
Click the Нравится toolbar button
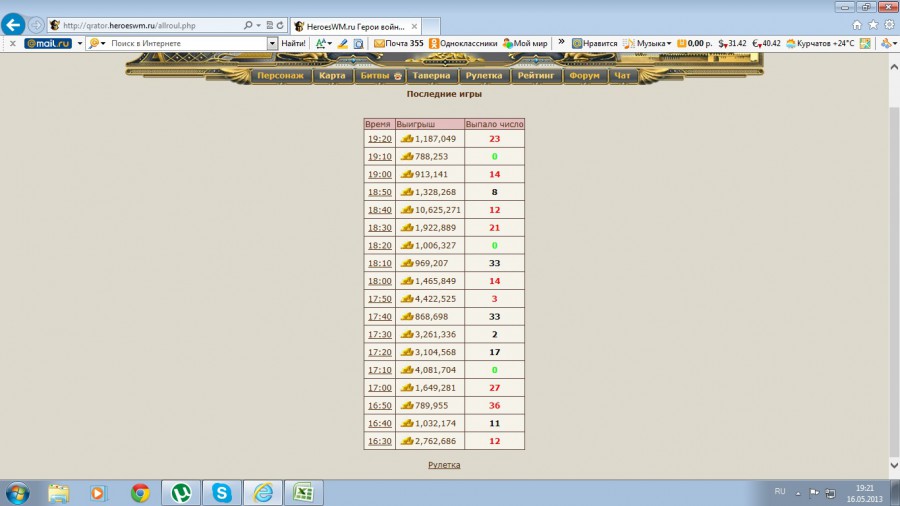[x=593, y=44]
